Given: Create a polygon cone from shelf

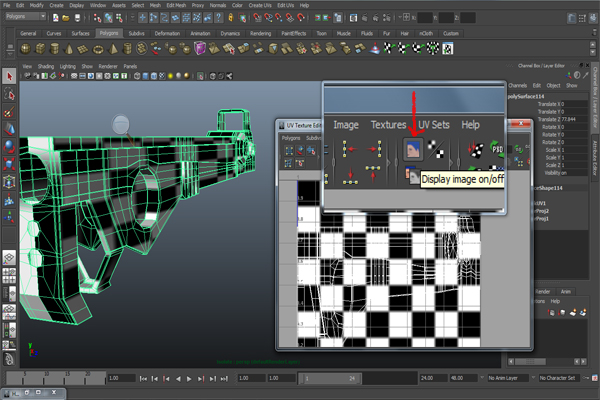Looking at the screenshot, I should 69,49.
